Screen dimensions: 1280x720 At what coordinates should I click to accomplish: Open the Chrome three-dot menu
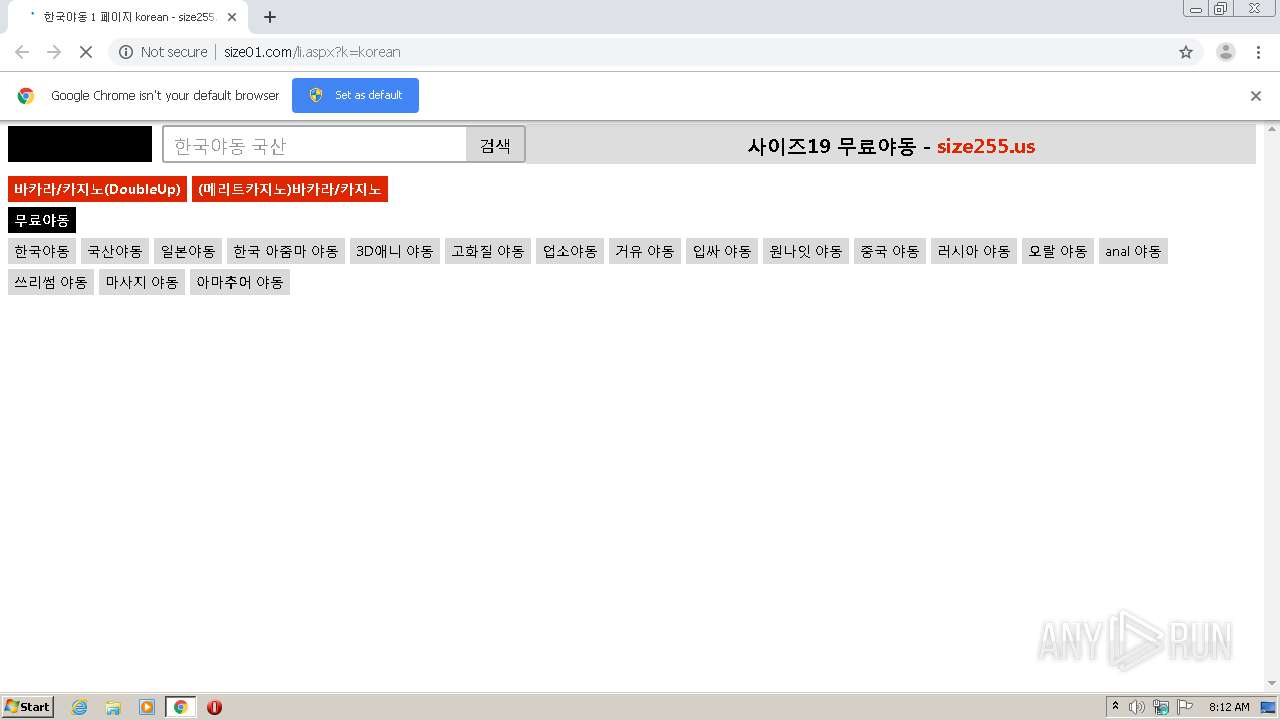click(1258, 52)
